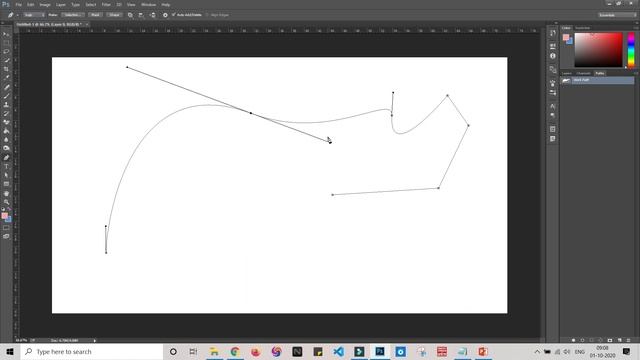Toggle Quick Mask mode in toolbox
Screen dimensions: 640x360
point(6,228)
